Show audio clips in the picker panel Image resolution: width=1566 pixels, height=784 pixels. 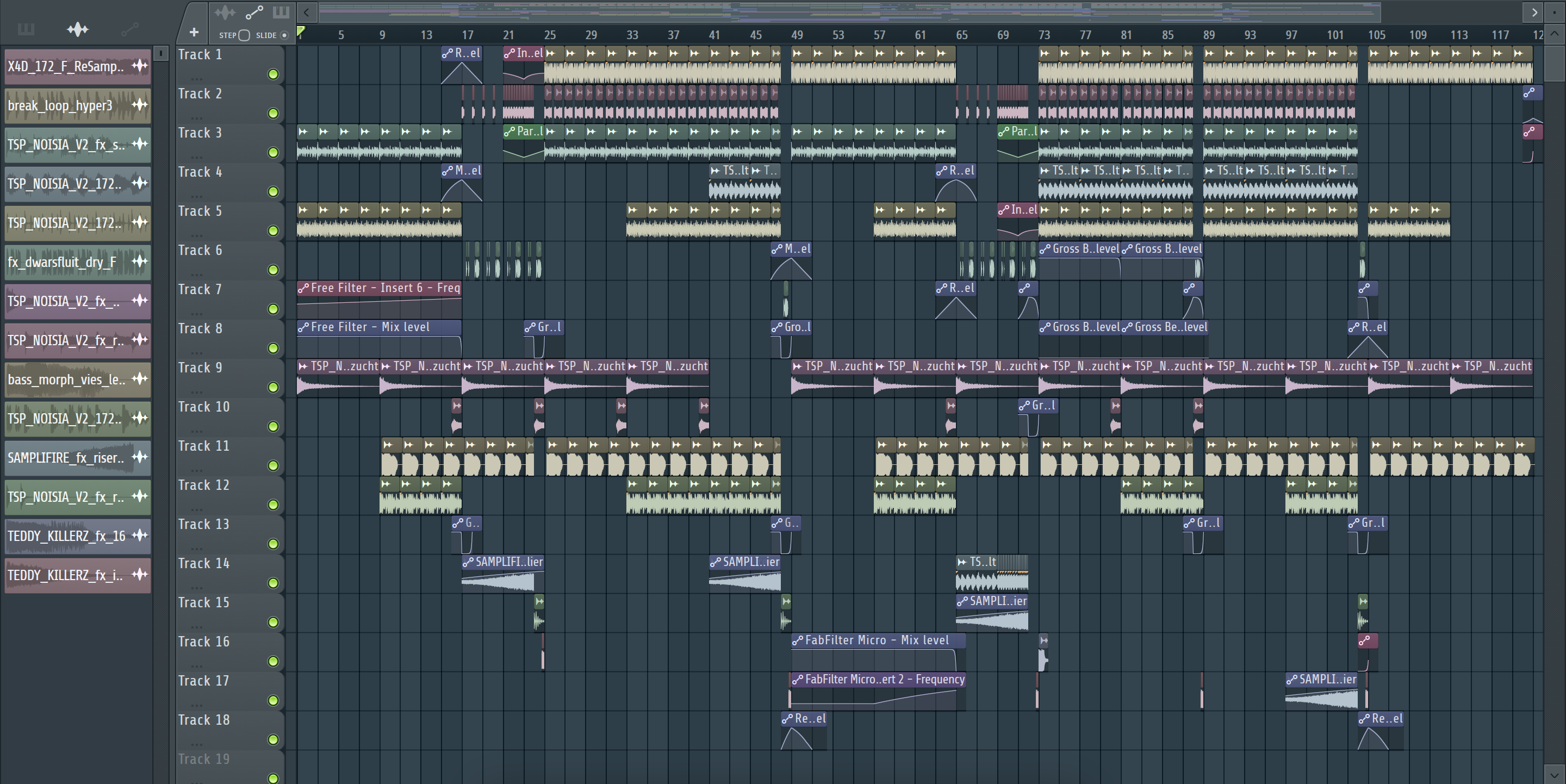(78, 29)
